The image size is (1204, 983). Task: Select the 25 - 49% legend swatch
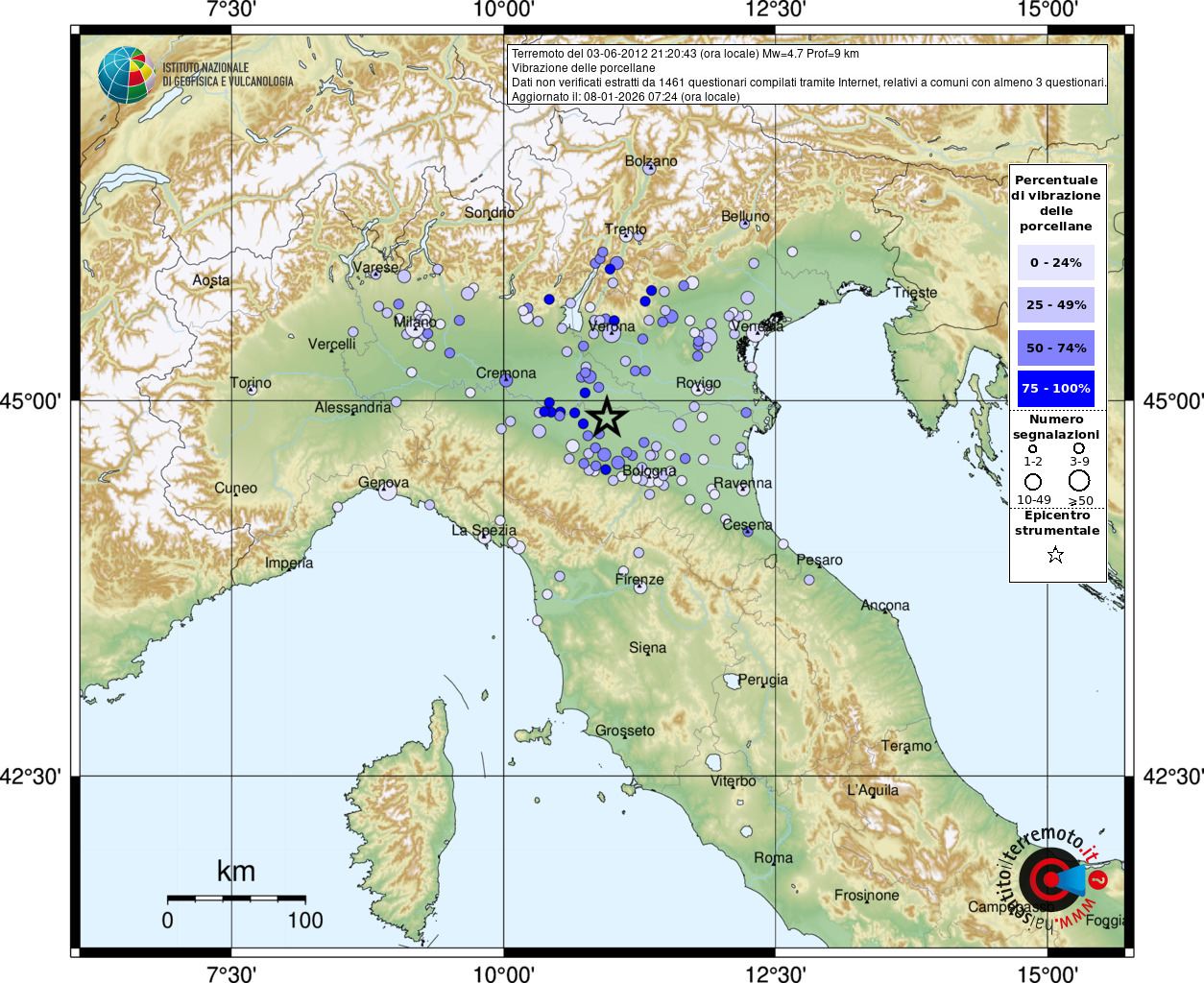pyautogui.click(x=1056, y=304)
